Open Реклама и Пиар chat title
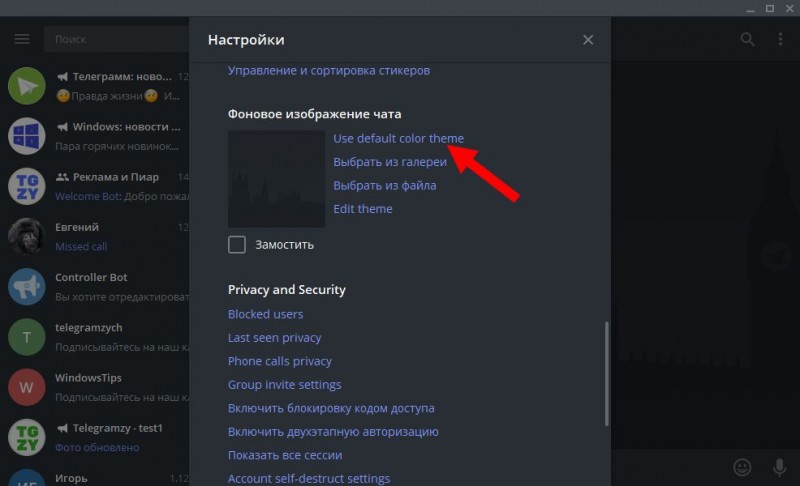This screenshot has height=486, width=800. pyautogui.click(x=116, y=177)
